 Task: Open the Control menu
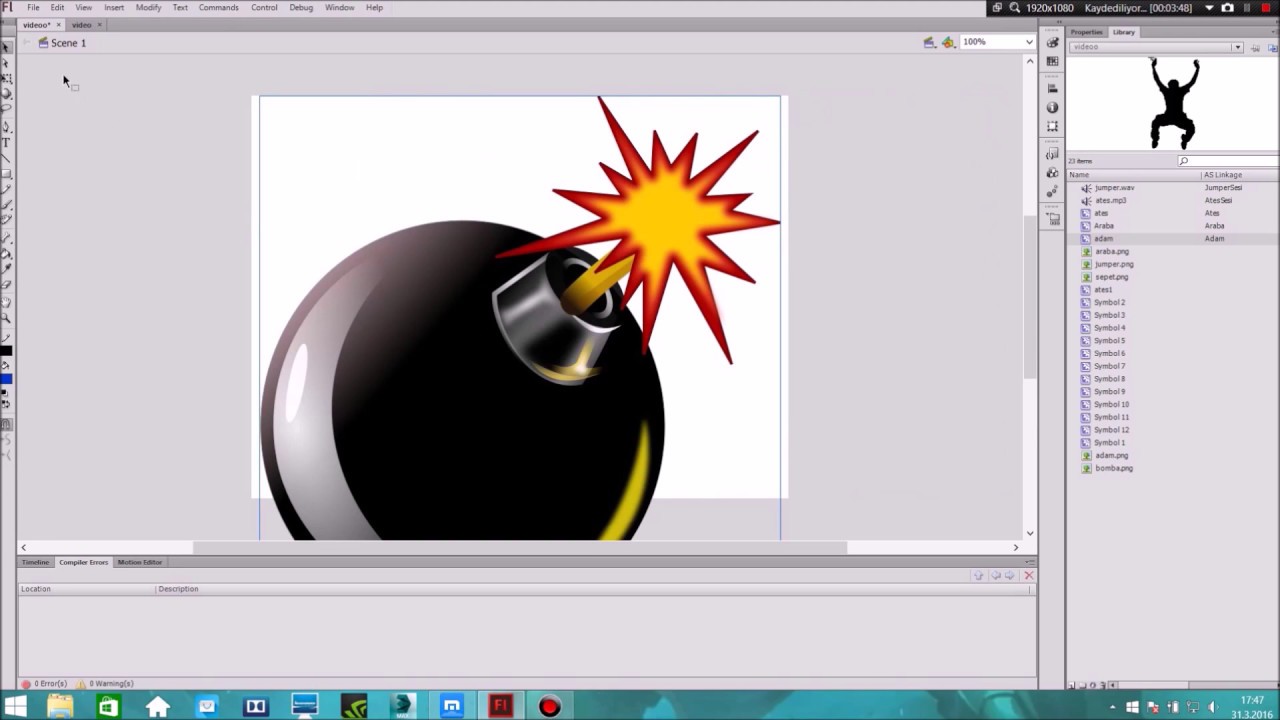[x=264, y=7]
